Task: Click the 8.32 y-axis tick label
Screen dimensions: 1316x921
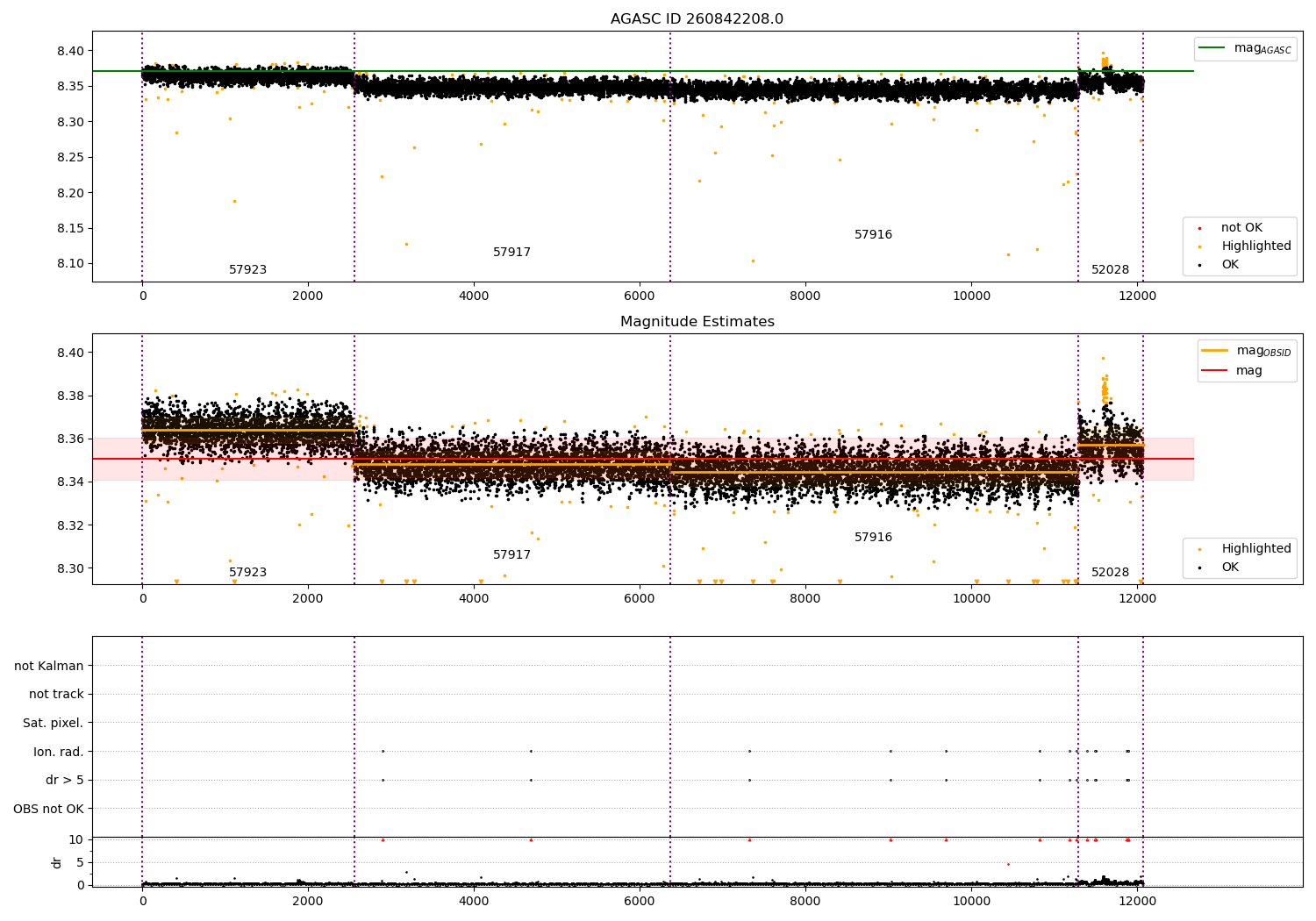Action: pos(70,525)
